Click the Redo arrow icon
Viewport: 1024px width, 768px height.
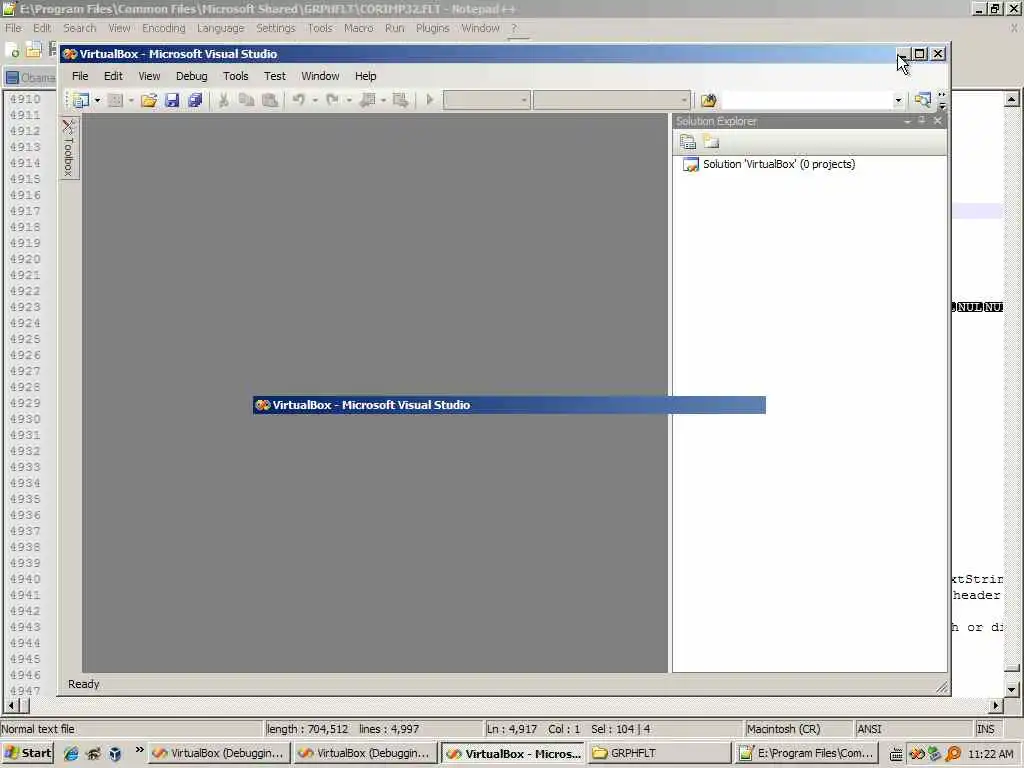pos(332,100)
